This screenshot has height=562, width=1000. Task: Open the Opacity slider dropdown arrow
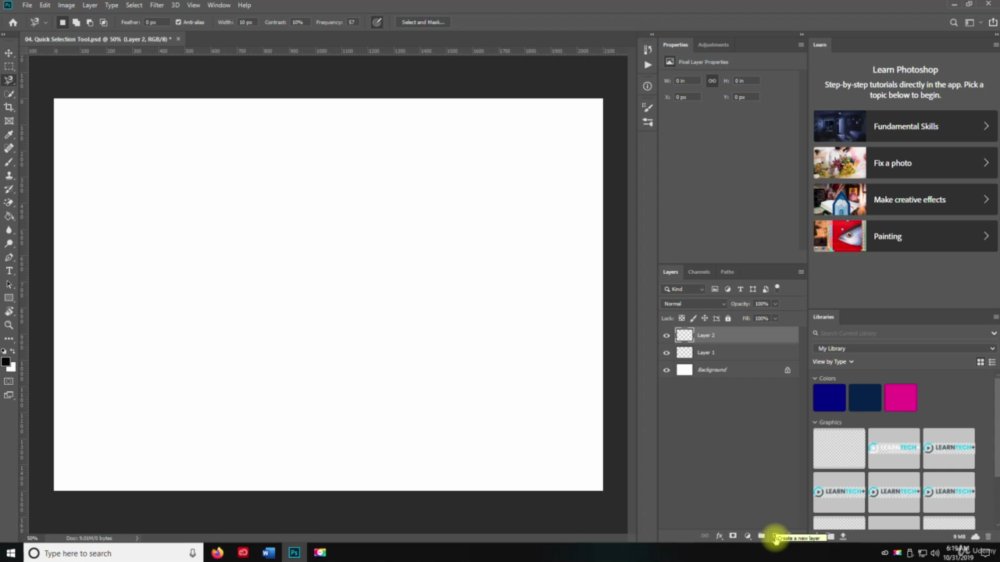point(776,304)
